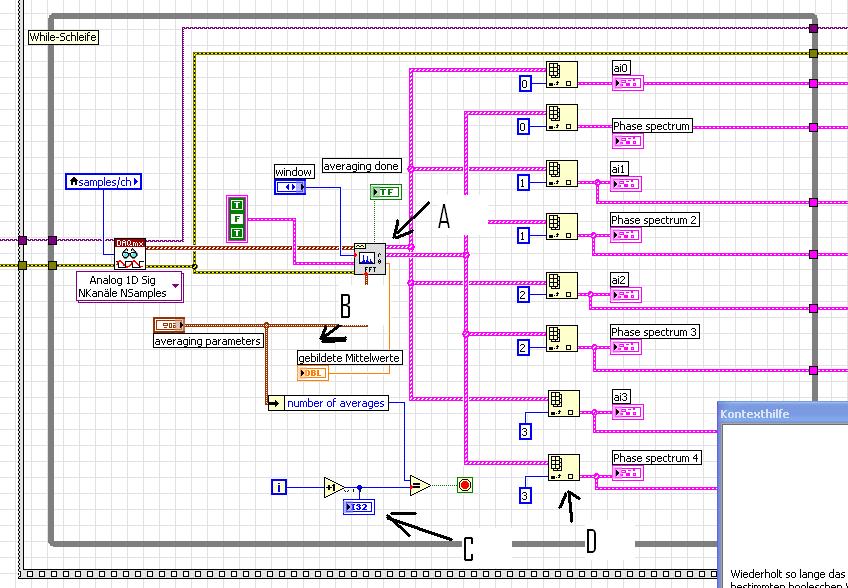Click the I32 indicator terminal
848x588 pixels.
[359, 507]
